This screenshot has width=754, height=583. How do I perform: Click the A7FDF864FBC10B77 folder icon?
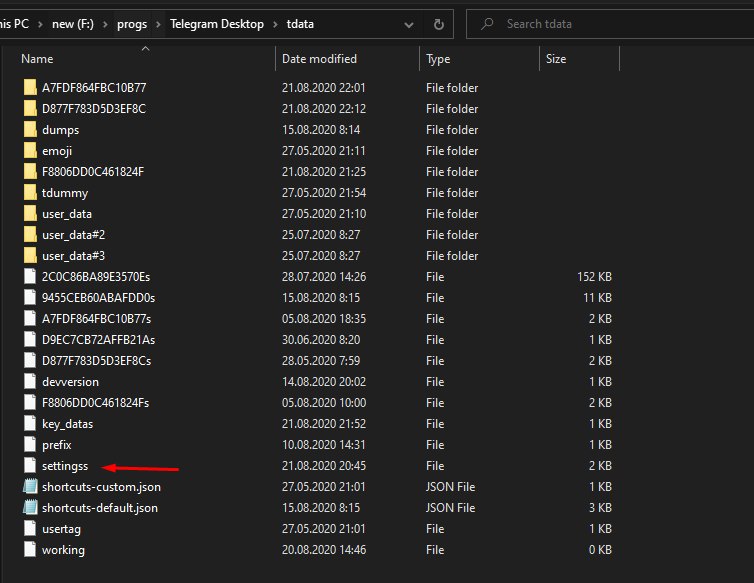[30, 88]
